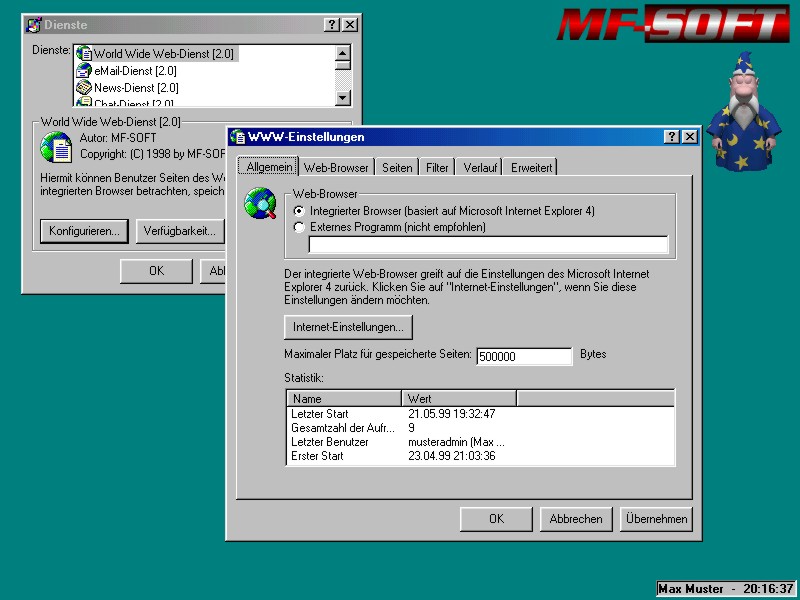Click the maximum space field showing 500000
The width and height of the screenshot is (800, 600).
click(x=524, y=356)
